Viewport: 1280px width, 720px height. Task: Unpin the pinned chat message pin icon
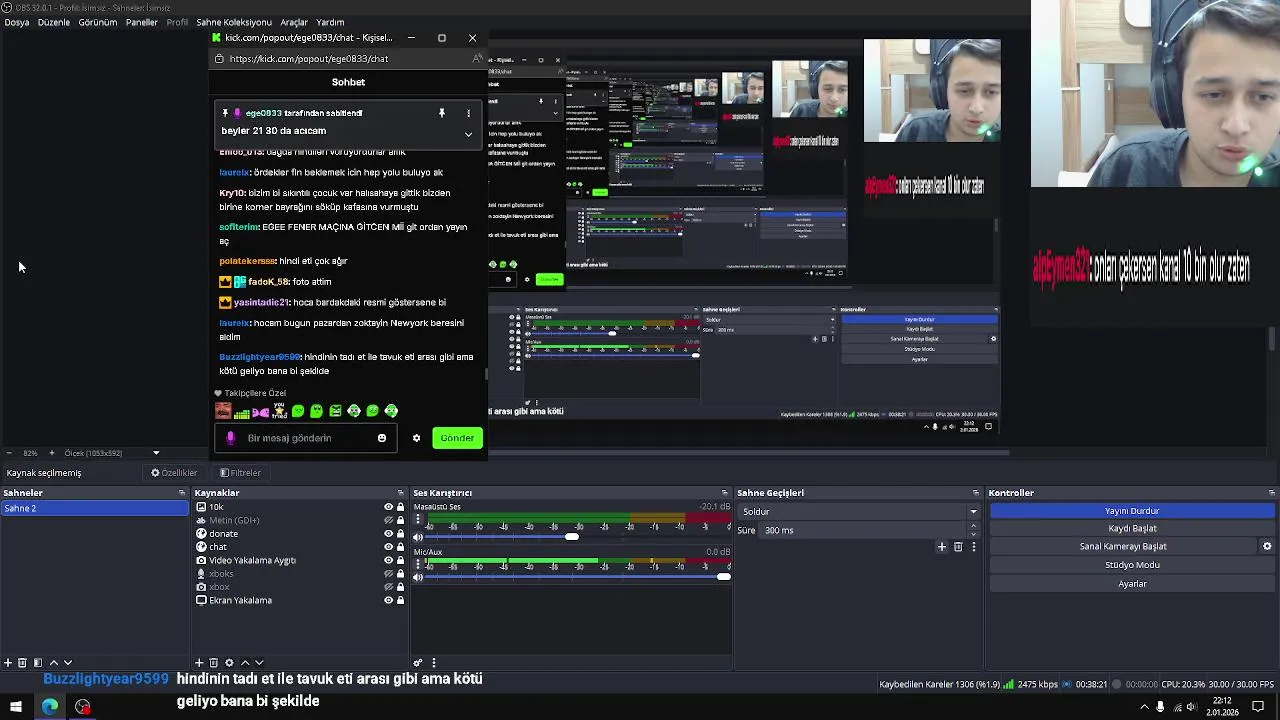(441, 113)
